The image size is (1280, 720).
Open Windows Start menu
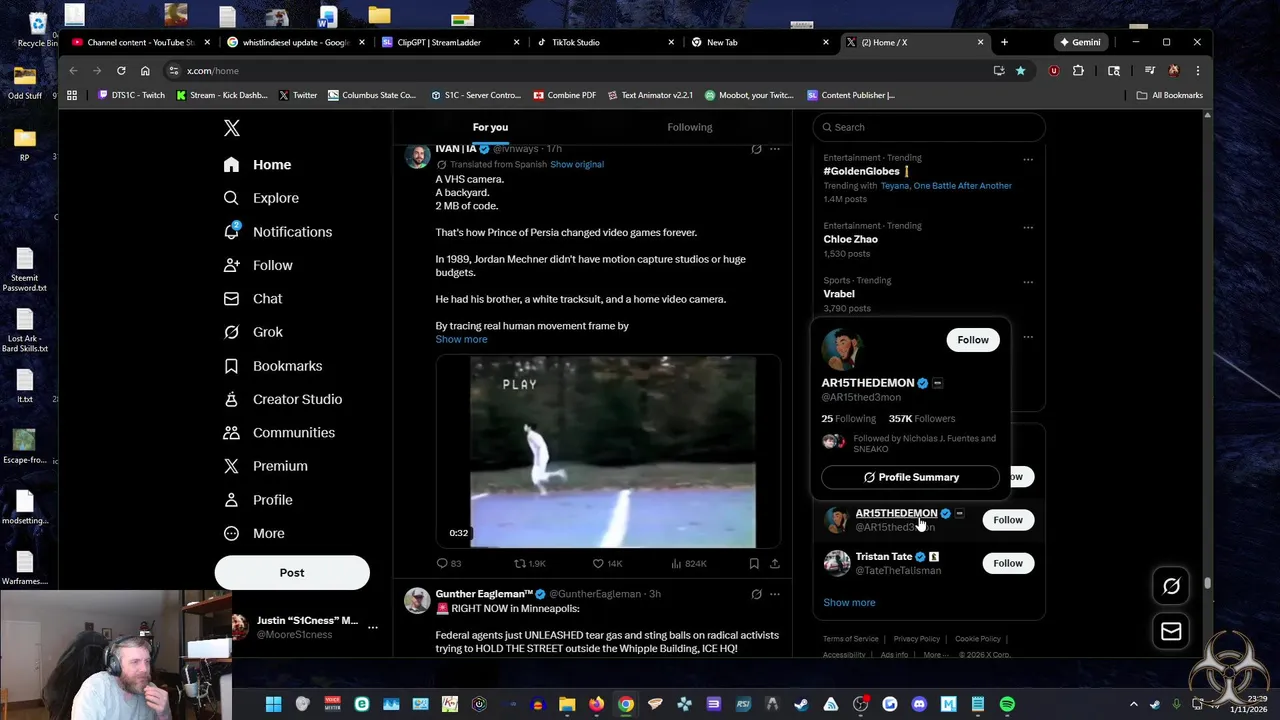pyautogui.click(x=273, y=704)
